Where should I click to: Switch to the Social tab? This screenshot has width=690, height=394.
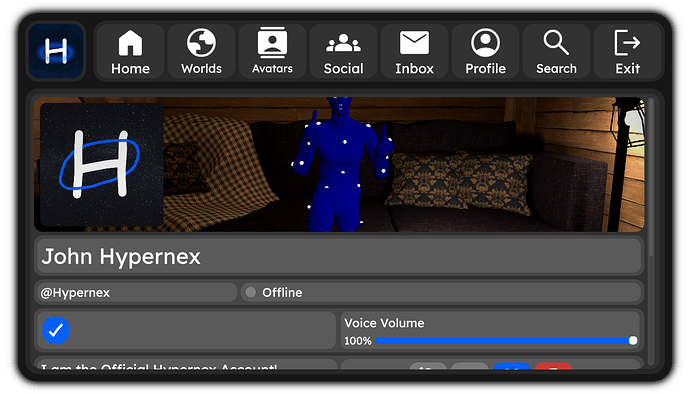[x=344, y=52]
